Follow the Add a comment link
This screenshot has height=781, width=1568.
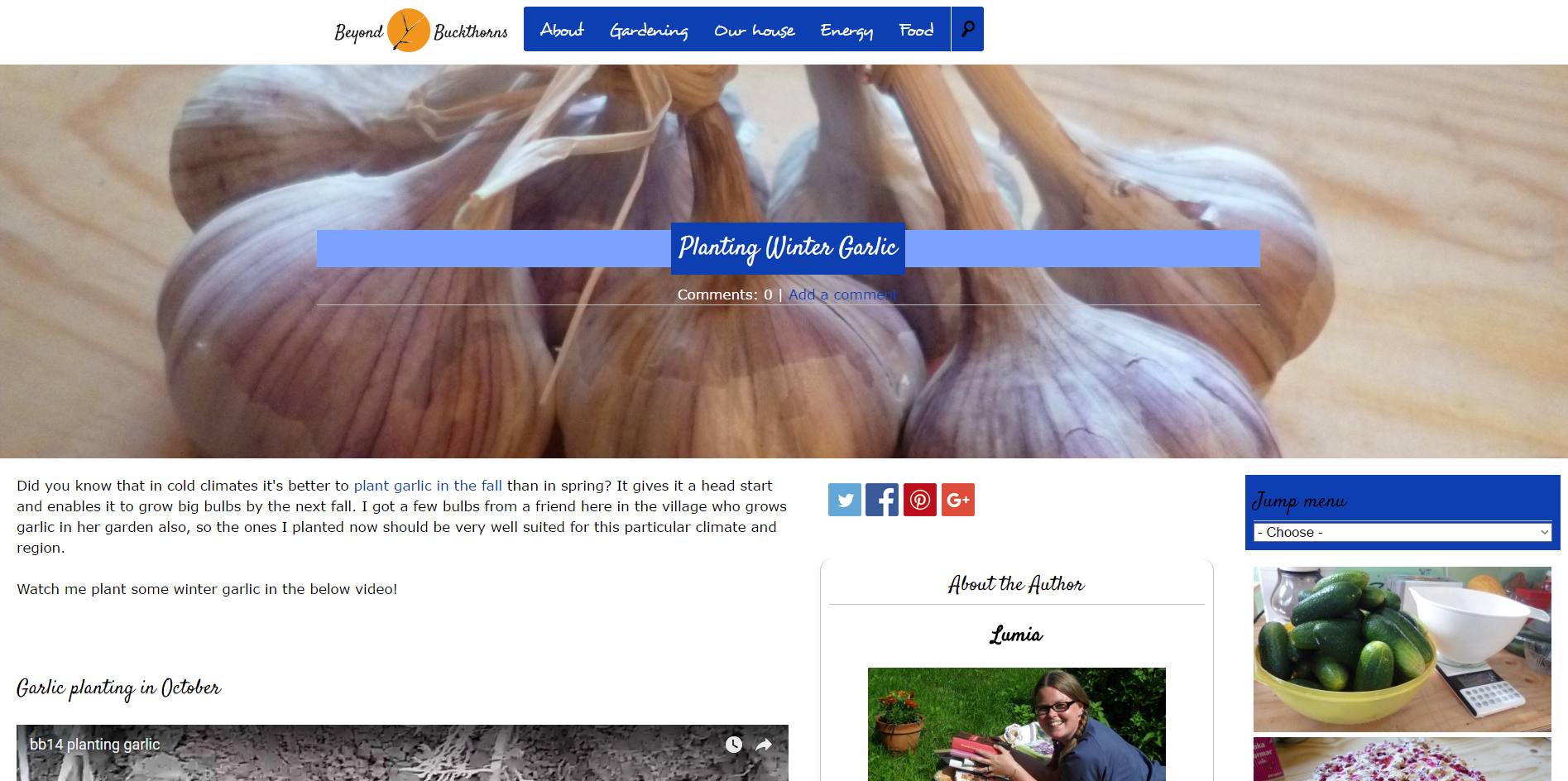842,295
